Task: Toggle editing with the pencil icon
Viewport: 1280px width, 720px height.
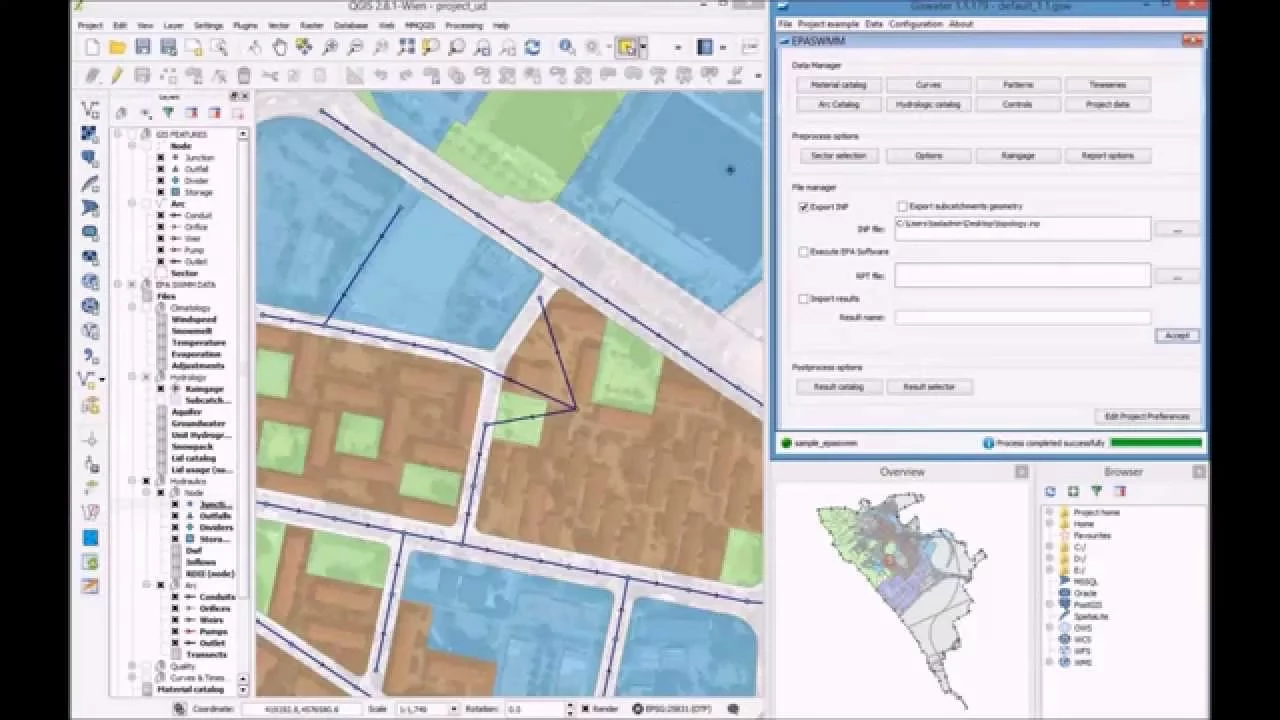Action: pyautogui.click(x=117, y=75)
